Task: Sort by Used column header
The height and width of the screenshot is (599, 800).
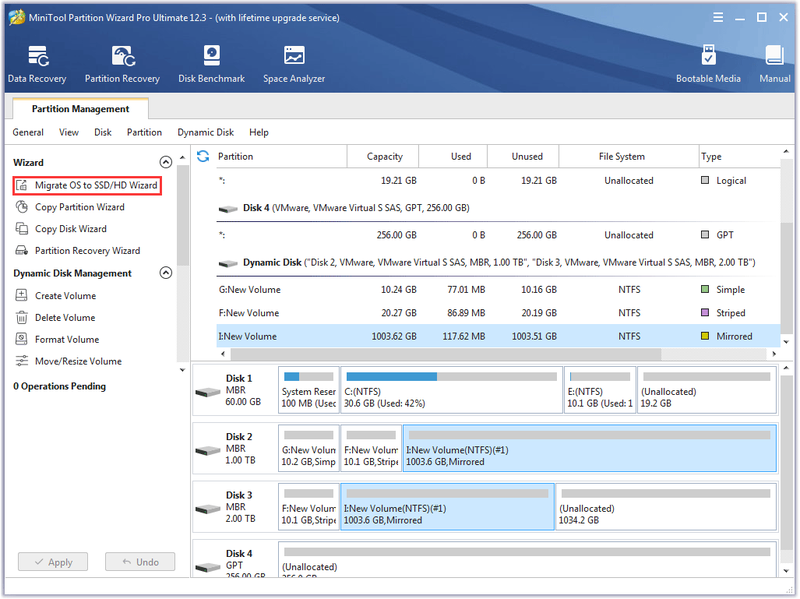Action: (x=453, y=156)
